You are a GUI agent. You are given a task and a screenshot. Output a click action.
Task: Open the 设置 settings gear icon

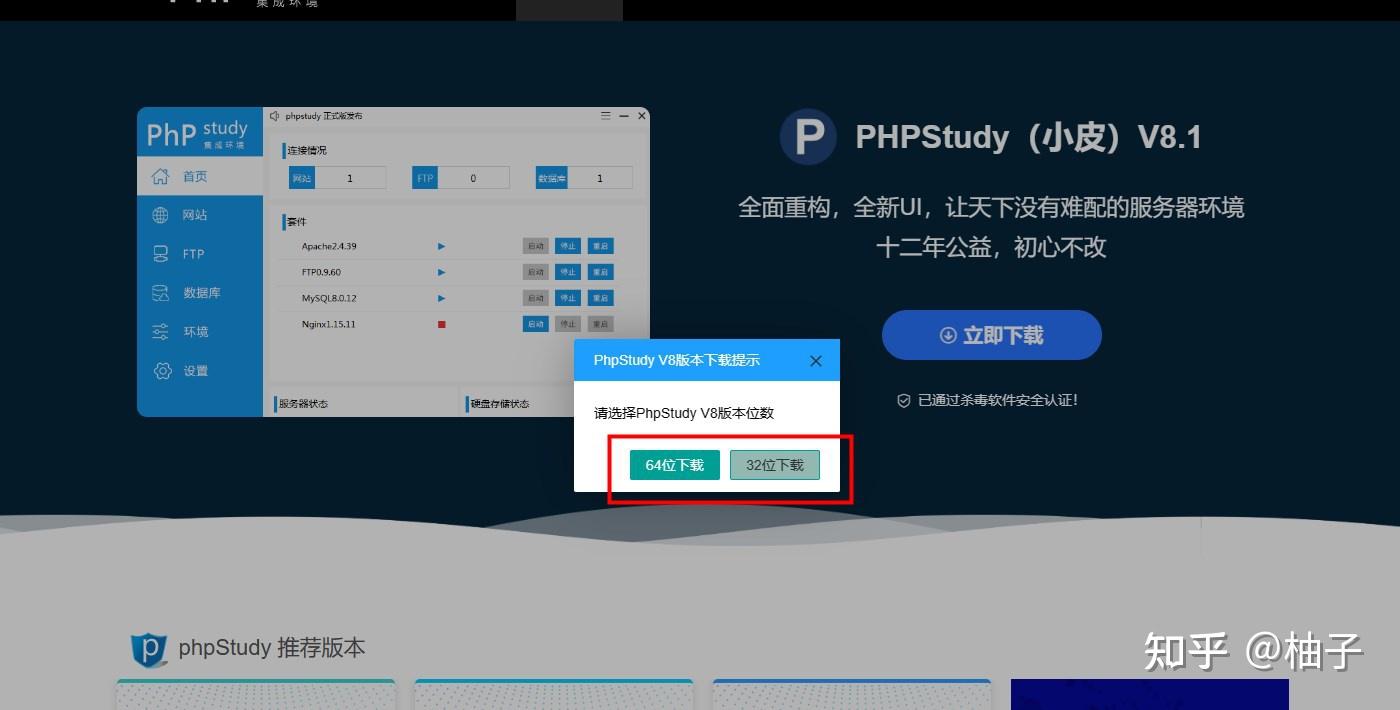pos(160,370)
